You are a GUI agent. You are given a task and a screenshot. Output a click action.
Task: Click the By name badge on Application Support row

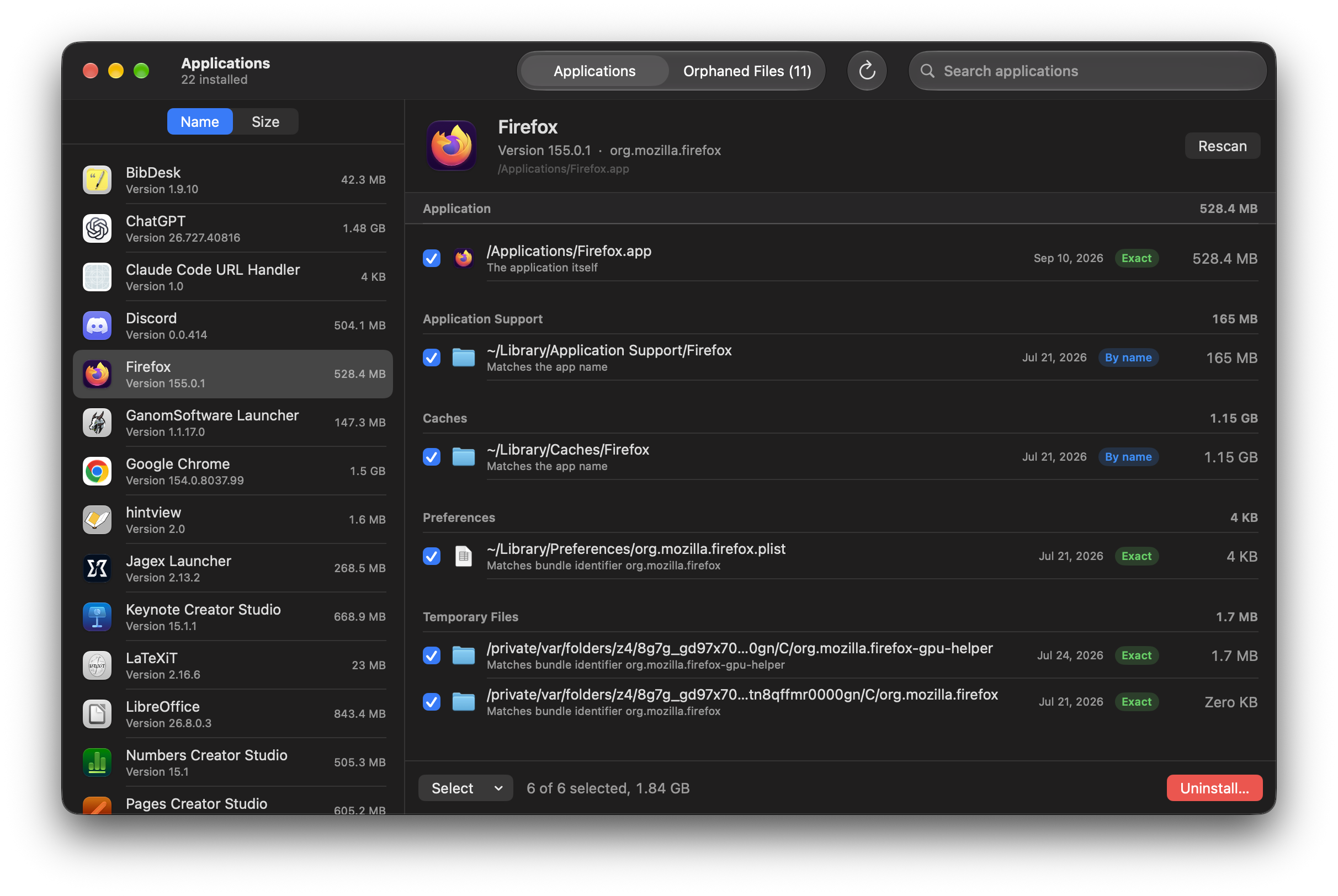click(x=1128, y=358)
